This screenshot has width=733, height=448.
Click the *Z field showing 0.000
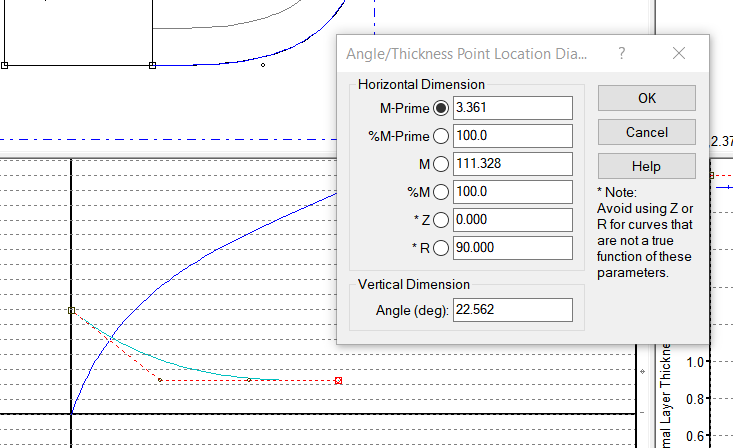click(512, 220)
